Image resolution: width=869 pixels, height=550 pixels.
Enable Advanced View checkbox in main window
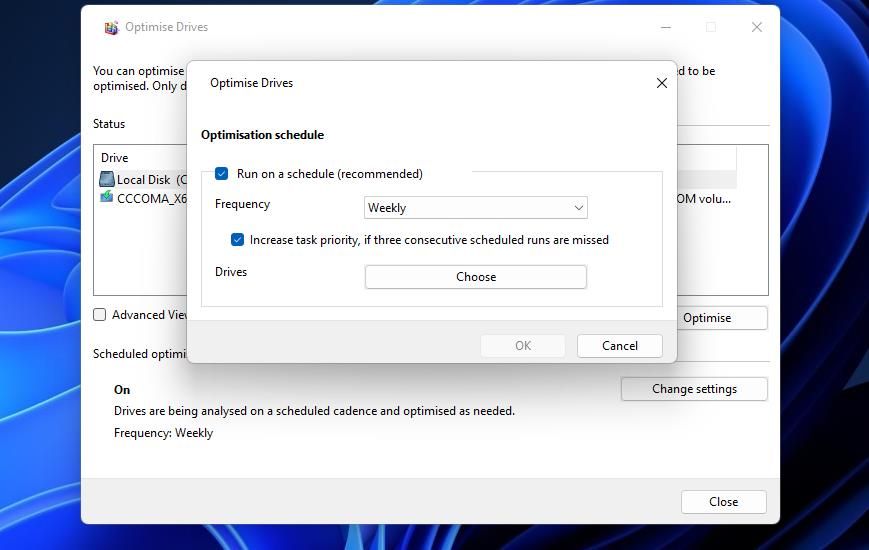tap(100, 315)
